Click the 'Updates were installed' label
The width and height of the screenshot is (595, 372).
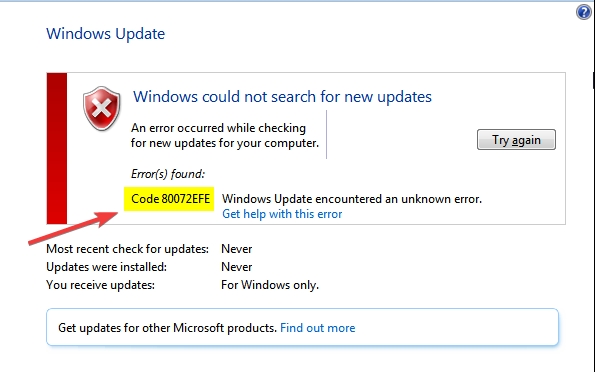[x=106, y=267]
